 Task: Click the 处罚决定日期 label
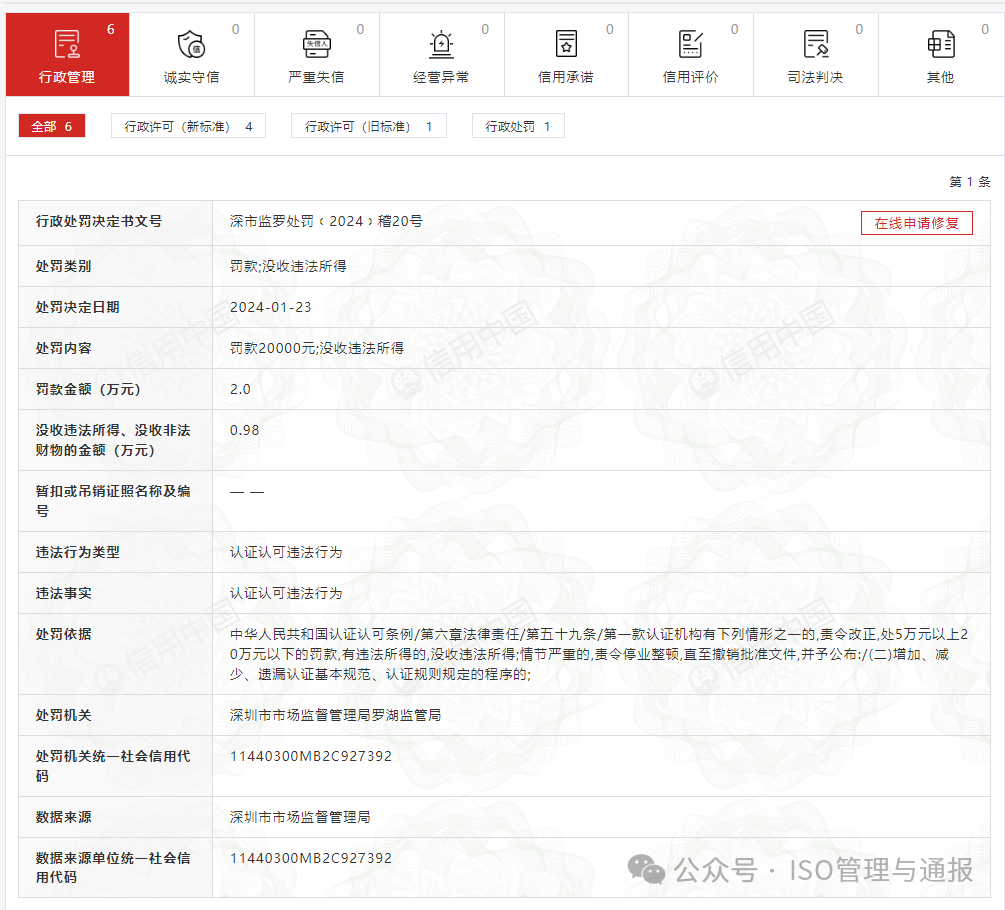[78, 307]
